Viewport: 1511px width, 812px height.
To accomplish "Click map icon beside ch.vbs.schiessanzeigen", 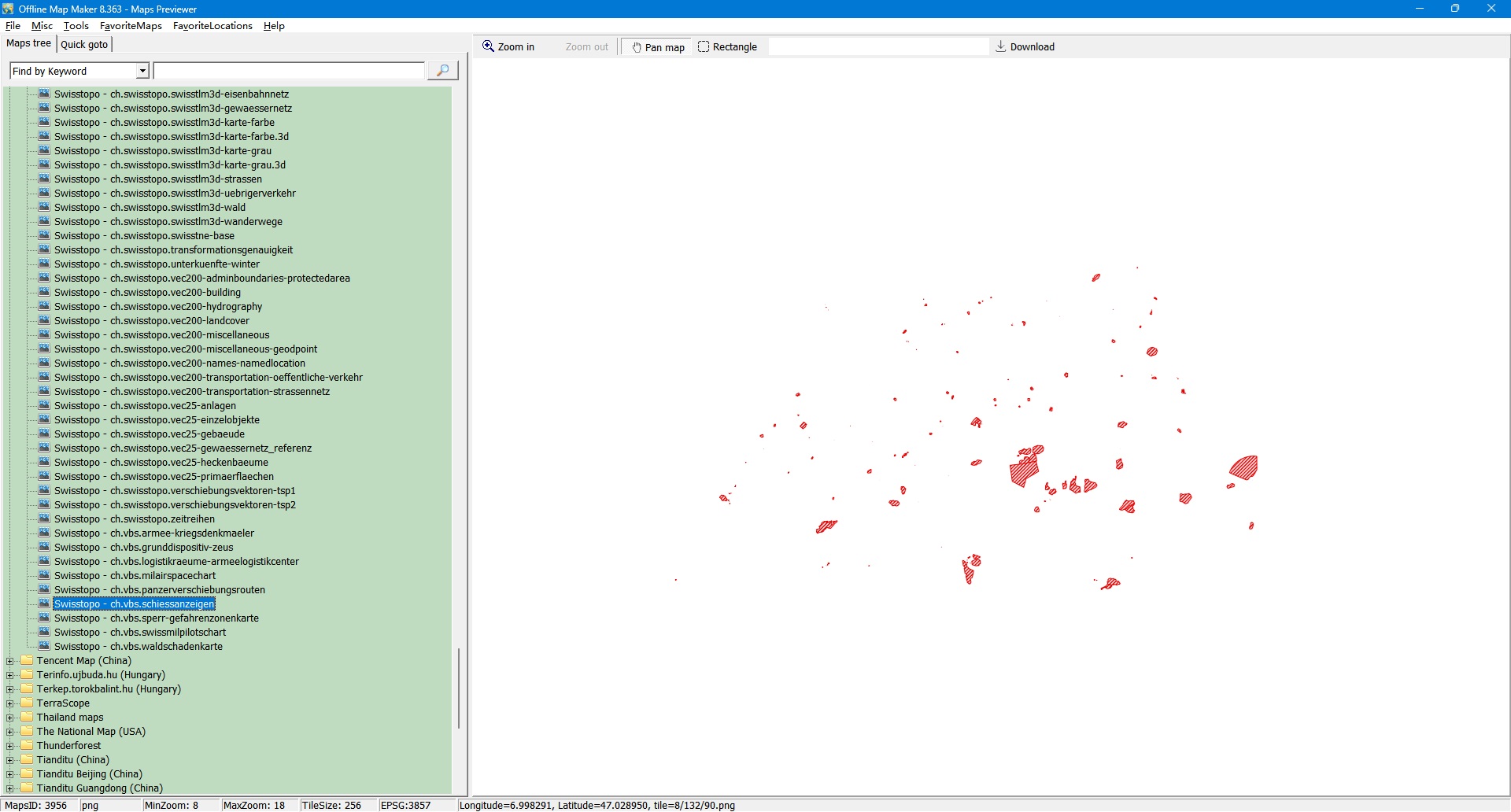I will pos(45,603).
